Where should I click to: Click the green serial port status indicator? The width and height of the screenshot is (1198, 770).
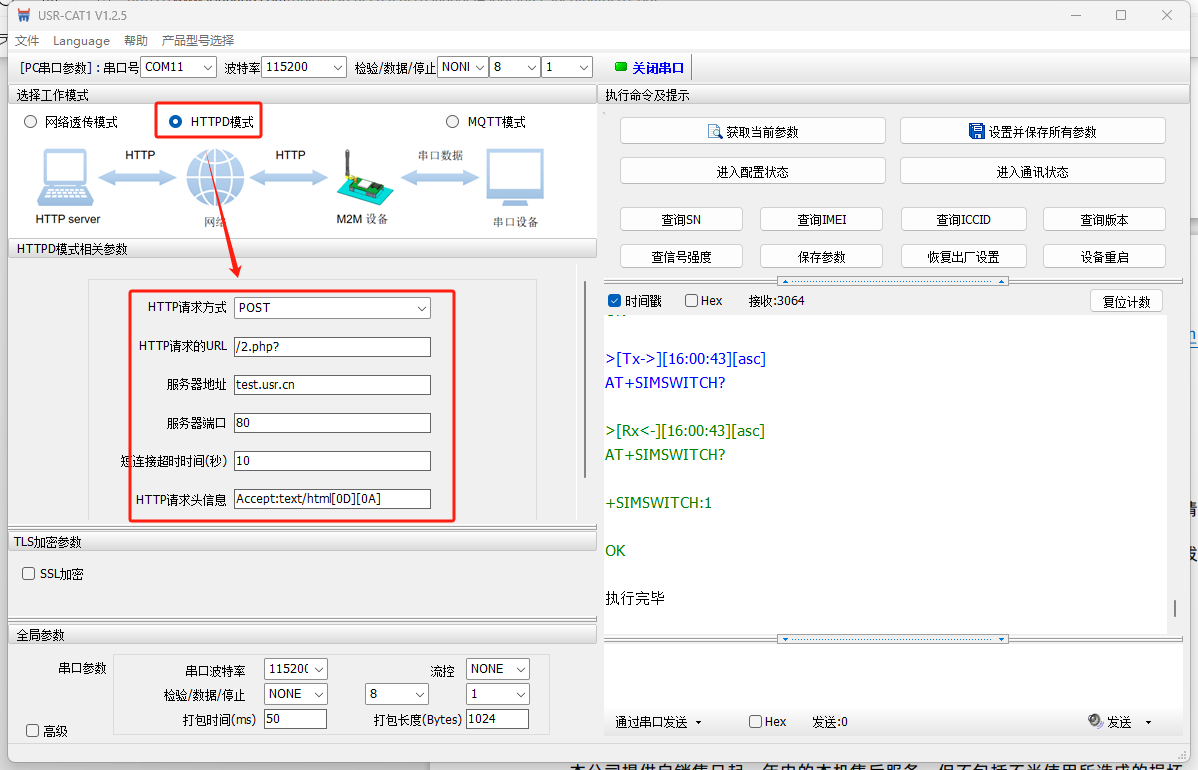[x=621, y=67]
